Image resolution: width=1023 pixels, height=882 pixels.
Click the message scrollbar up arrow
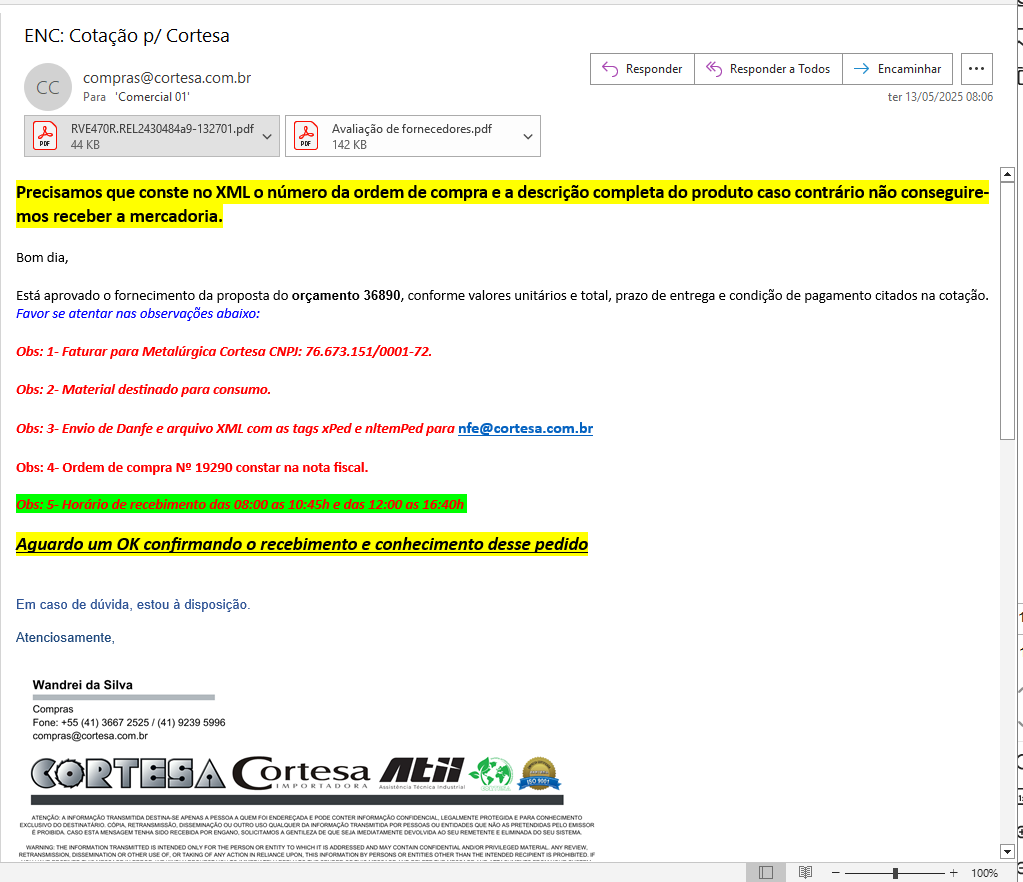coord(1007,176)
